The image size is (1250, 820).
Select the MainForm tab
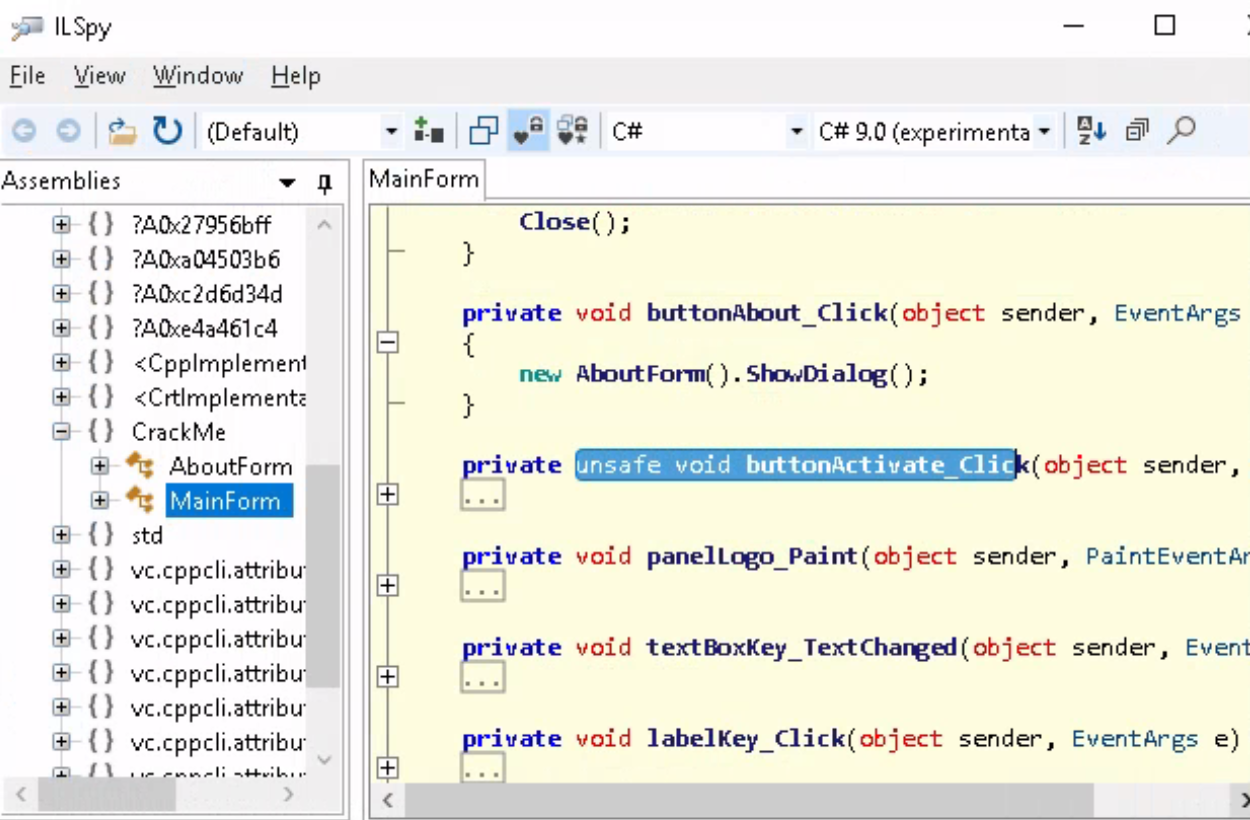424,180
